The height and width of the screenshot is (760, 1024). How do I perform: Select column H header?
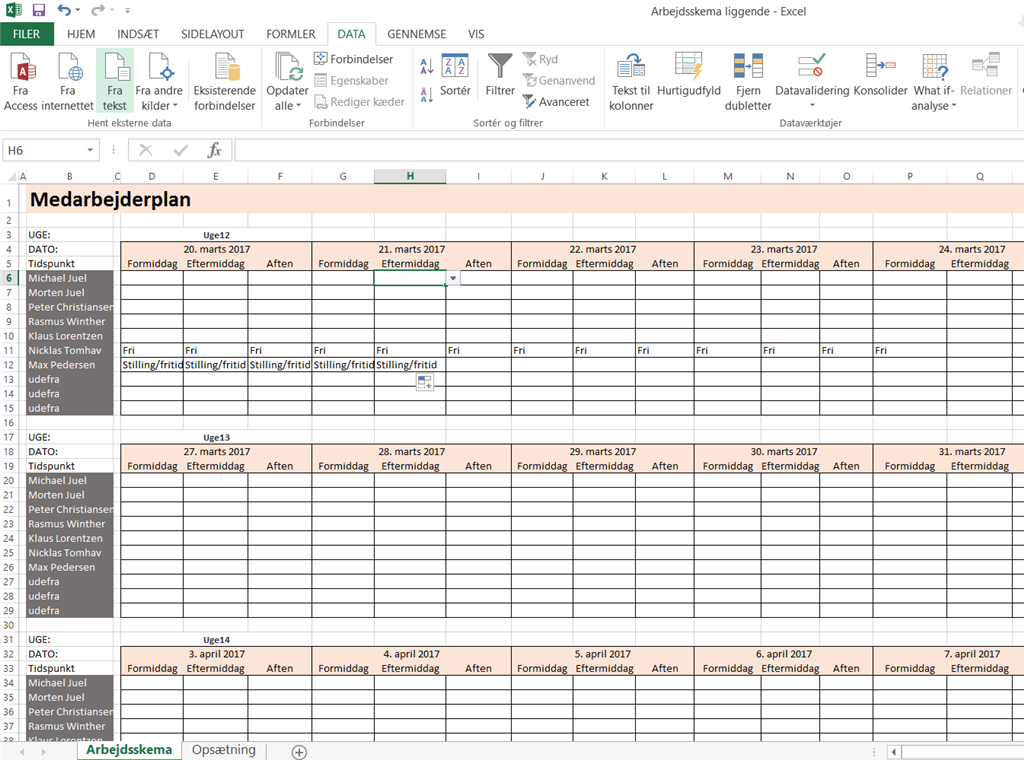[410, 176]
